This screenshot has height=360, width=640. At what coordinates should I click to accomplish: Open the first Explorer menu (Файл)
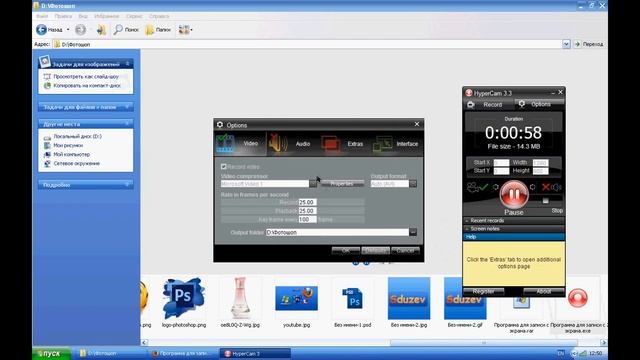pos(42,16)
